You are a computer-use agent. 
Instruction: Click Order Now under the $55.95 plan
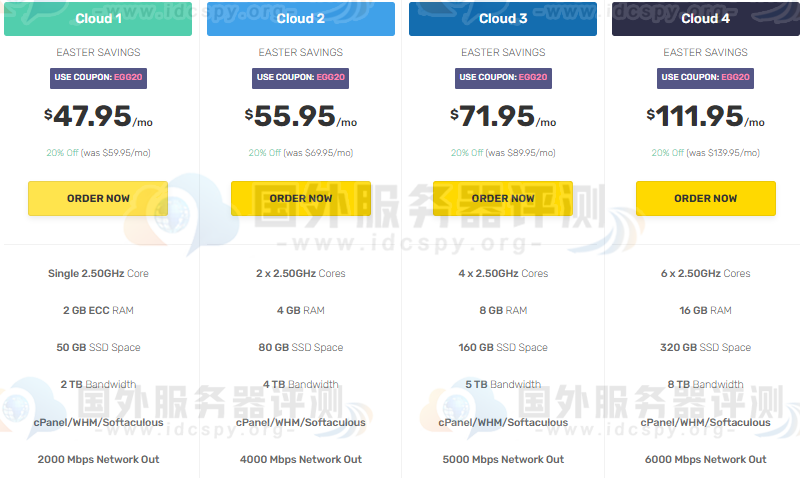pos(301,198)
